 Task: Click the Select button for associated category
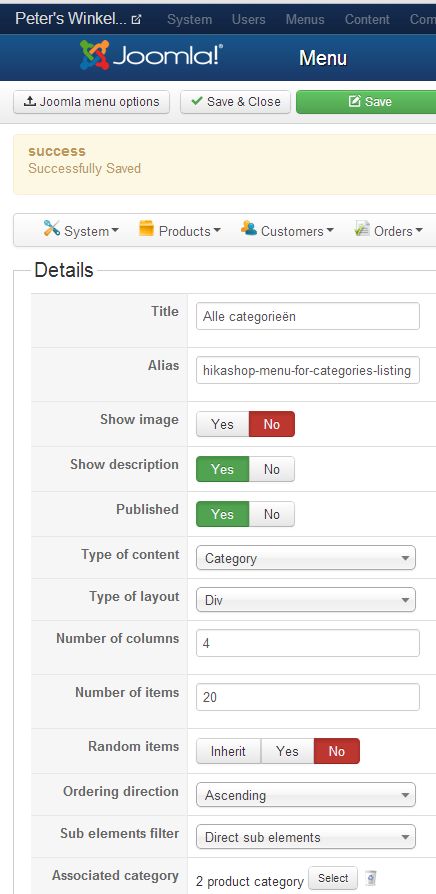pos(333,878)
